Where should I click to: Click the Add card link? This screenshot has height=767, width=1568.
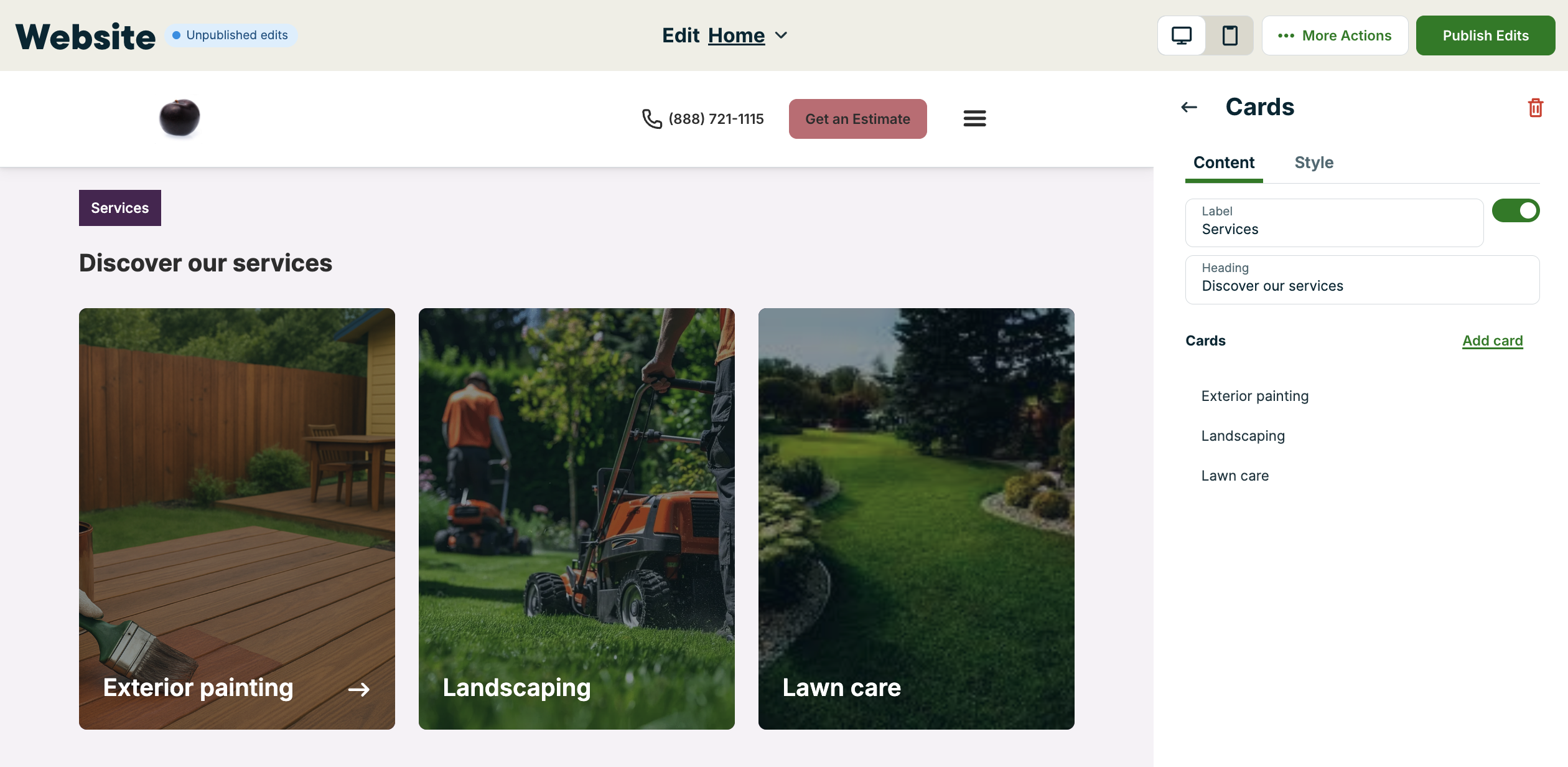click(x=1492, y=341)
